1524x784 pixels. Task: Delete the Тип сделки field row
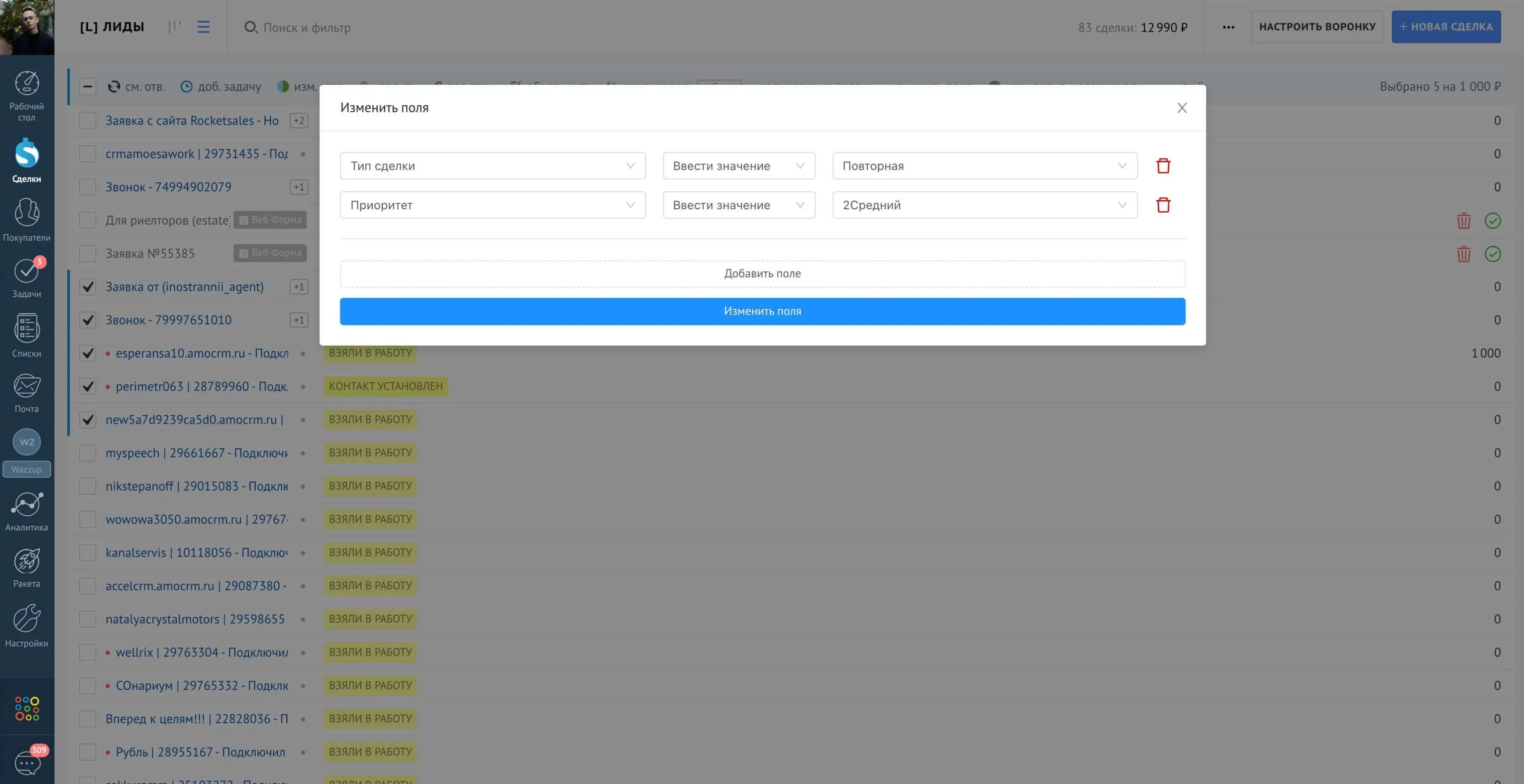tap(1163, 166)
